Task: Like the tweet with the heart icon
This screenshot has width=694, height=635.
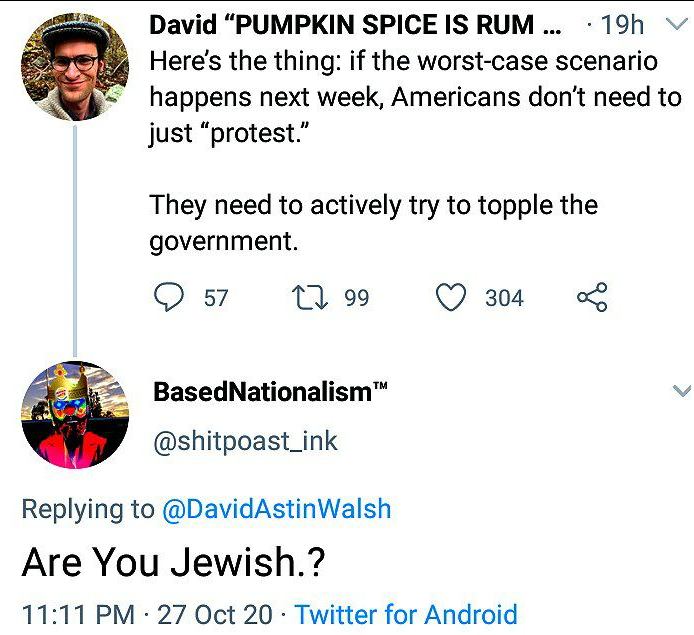Action: click(x=452, y=297)
